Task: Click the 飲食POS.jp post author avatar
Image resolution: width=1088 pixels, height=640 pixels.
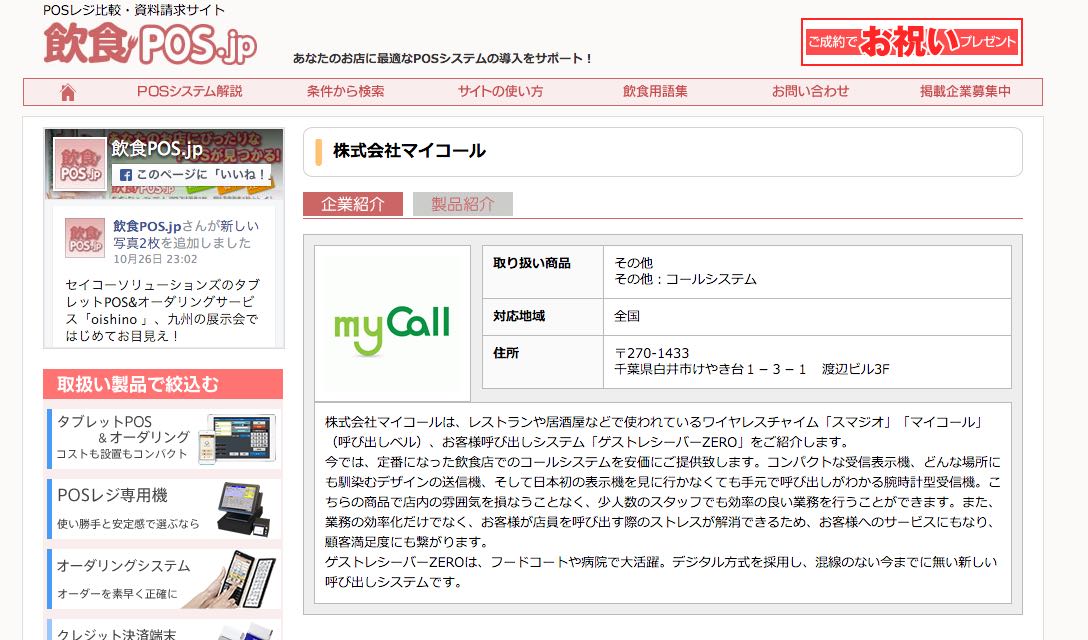Action: 85,238
